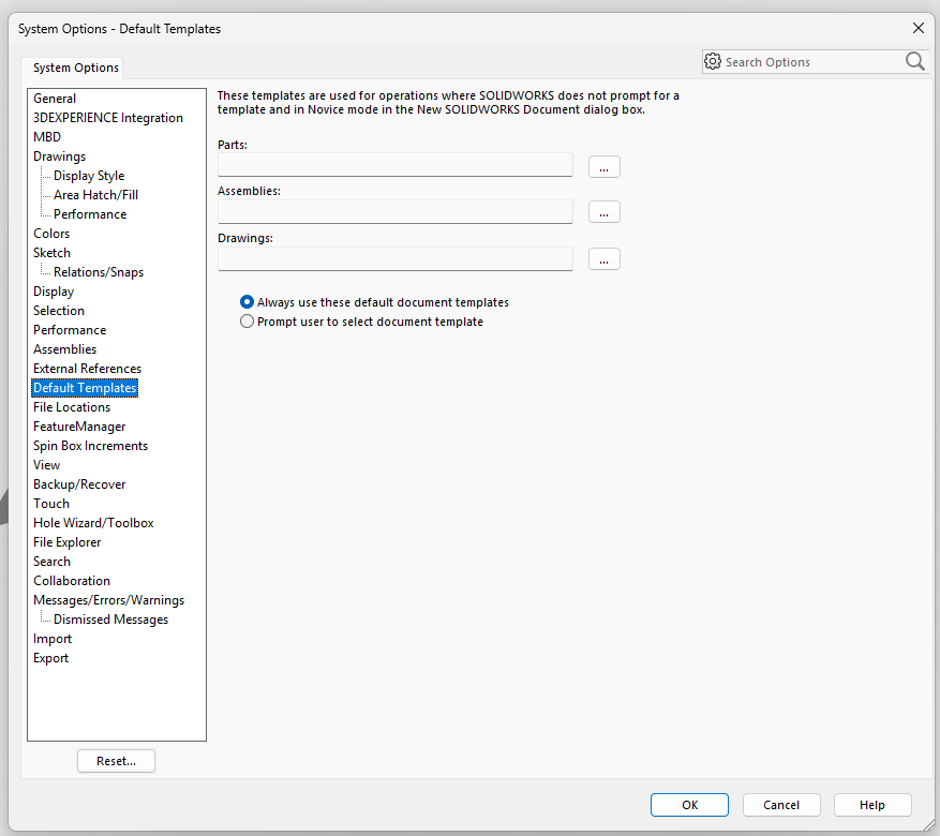940x836 pixels.
Task: Open Spin Box Increments
Action: pos(91,445)
